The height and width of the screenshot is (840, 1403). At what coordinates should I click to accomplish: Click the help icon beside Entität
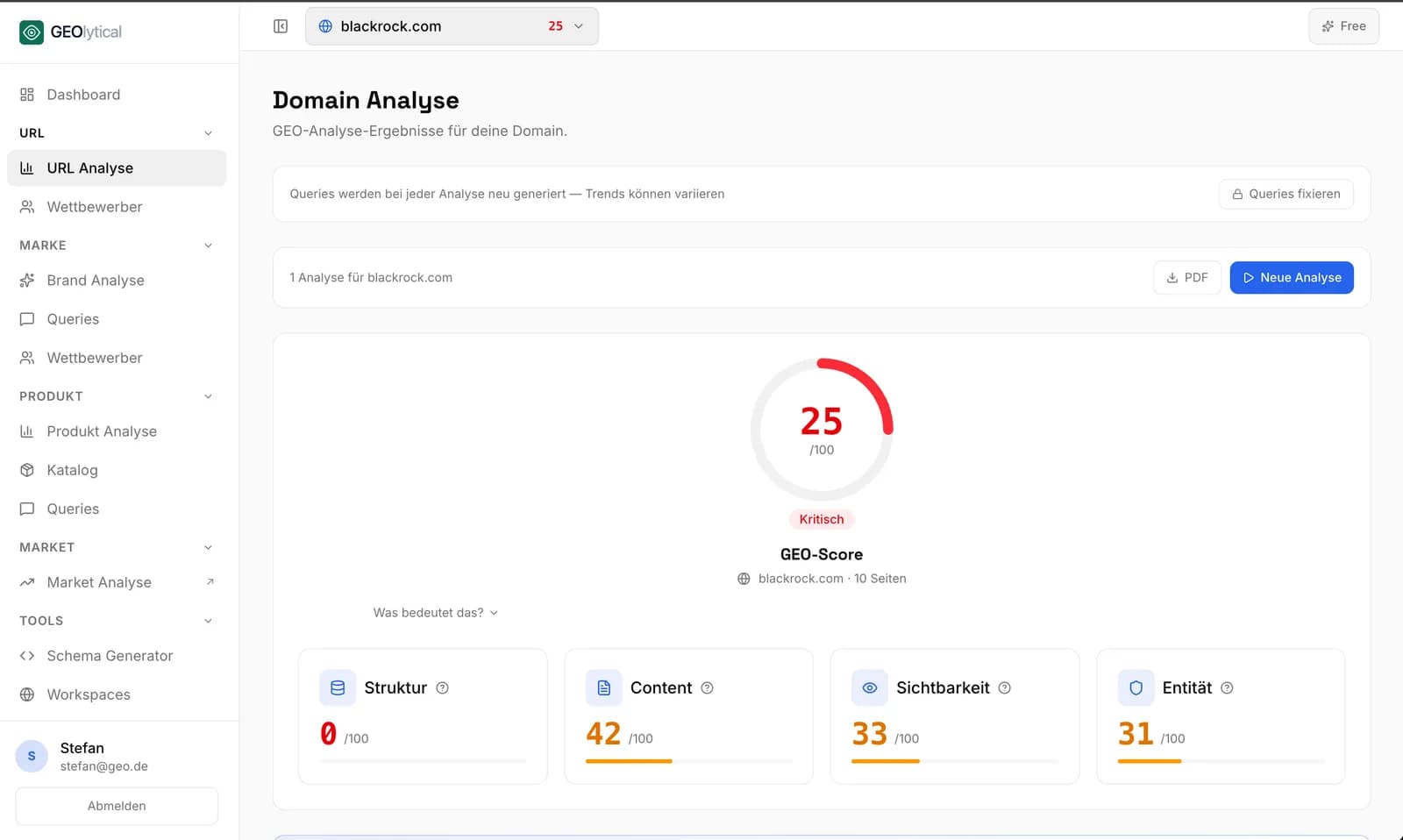coord(1228,688)
